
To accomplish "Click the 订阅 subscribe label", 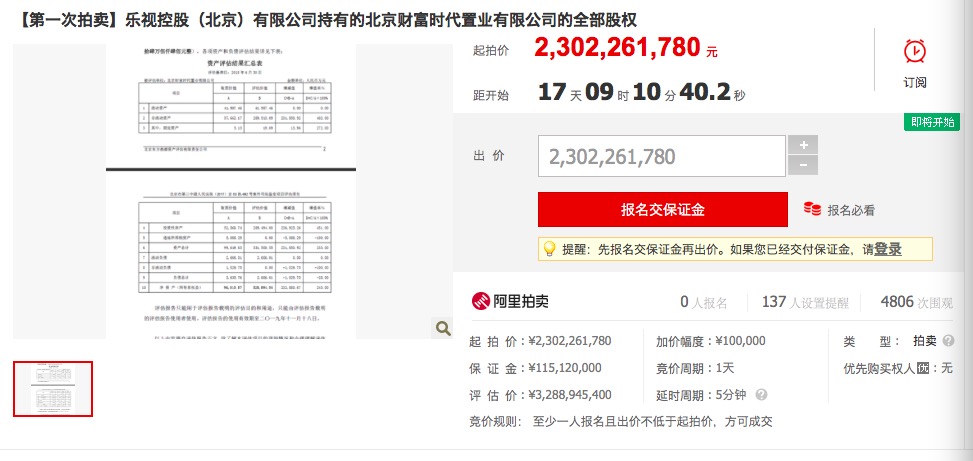I will (x=915, y=83).
